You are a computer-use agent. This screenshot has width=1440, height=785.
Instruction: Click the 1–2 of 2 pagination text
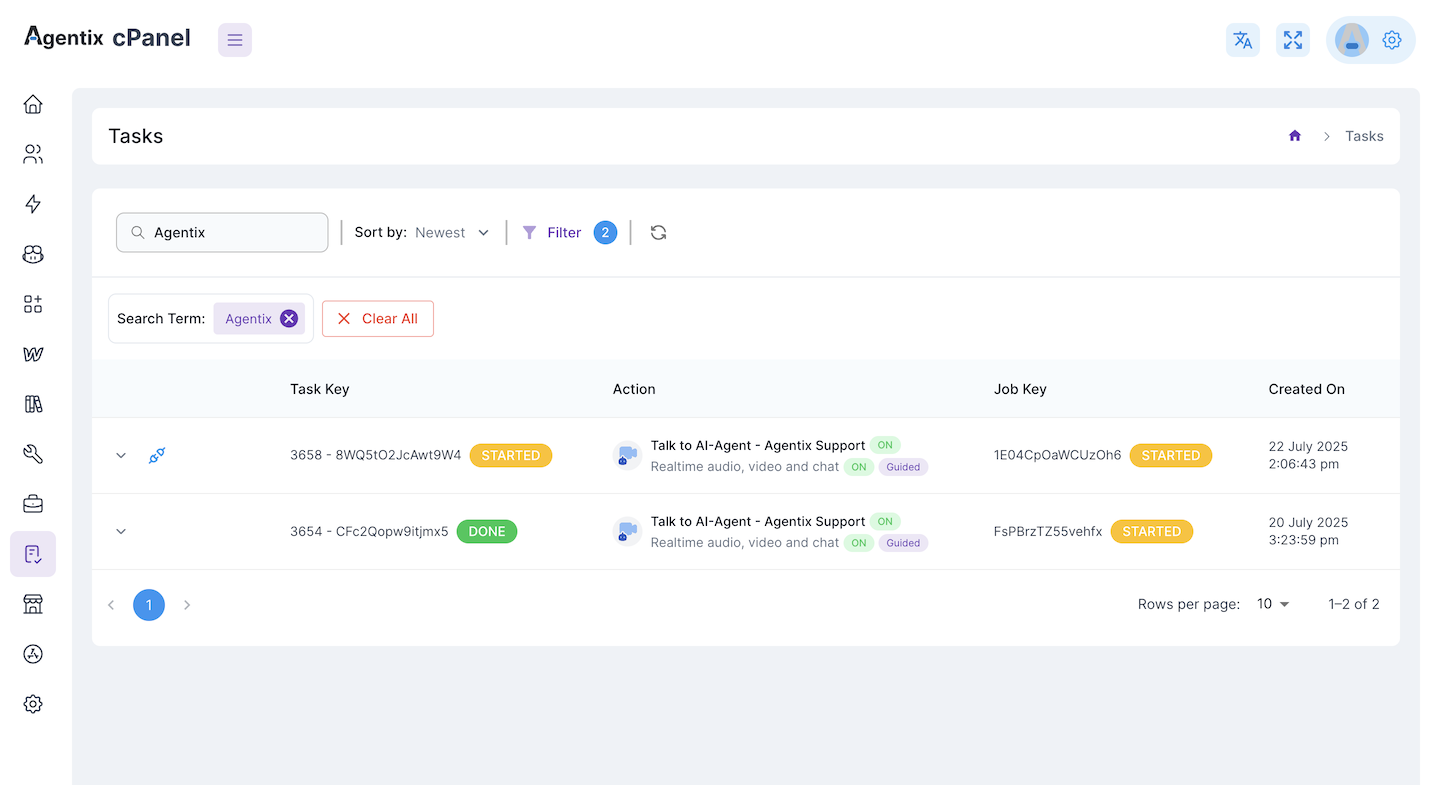pos(1354,604)
